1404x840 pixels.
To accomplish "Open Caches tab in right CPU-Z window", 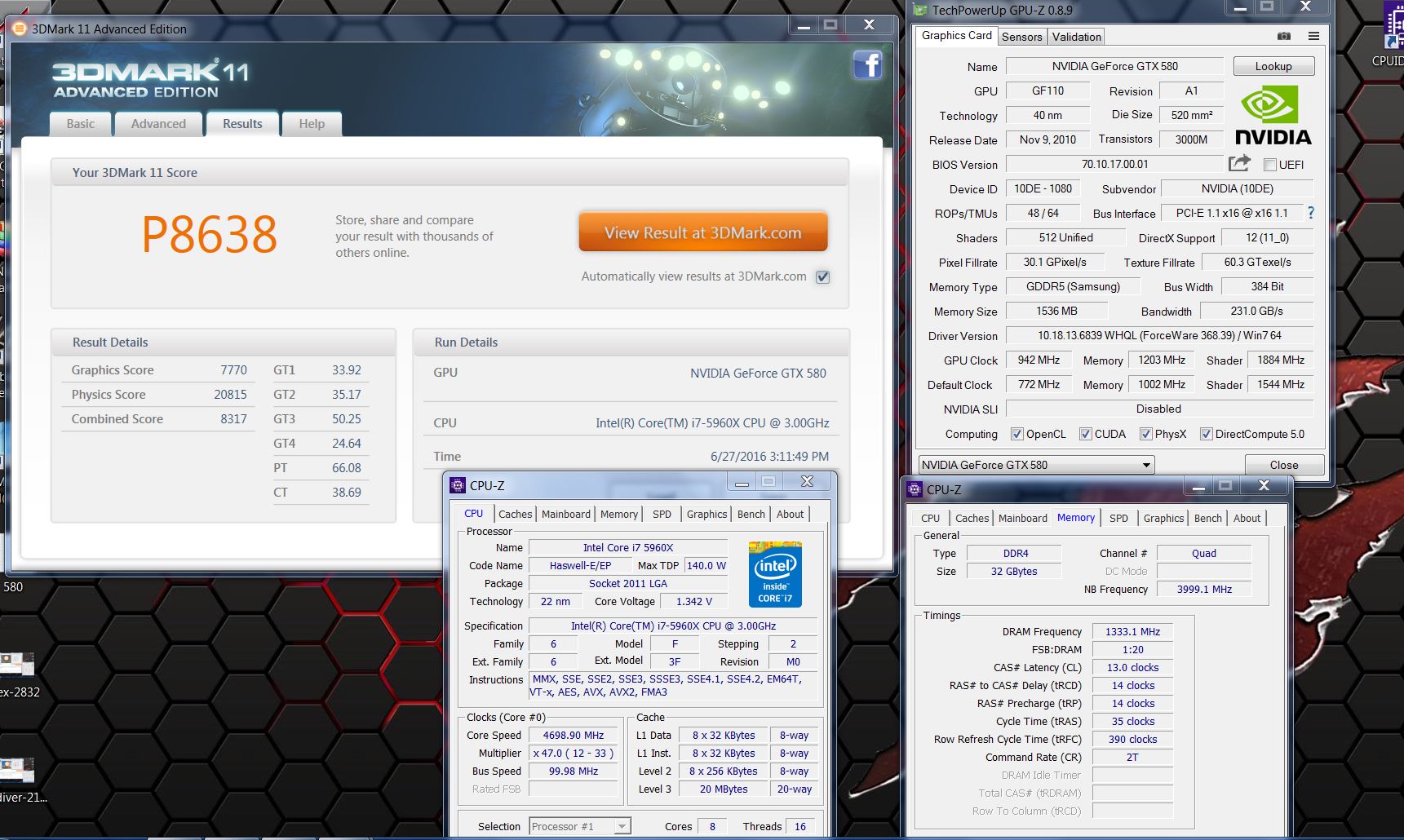I will pyautogui.click(x=972, y=518).
